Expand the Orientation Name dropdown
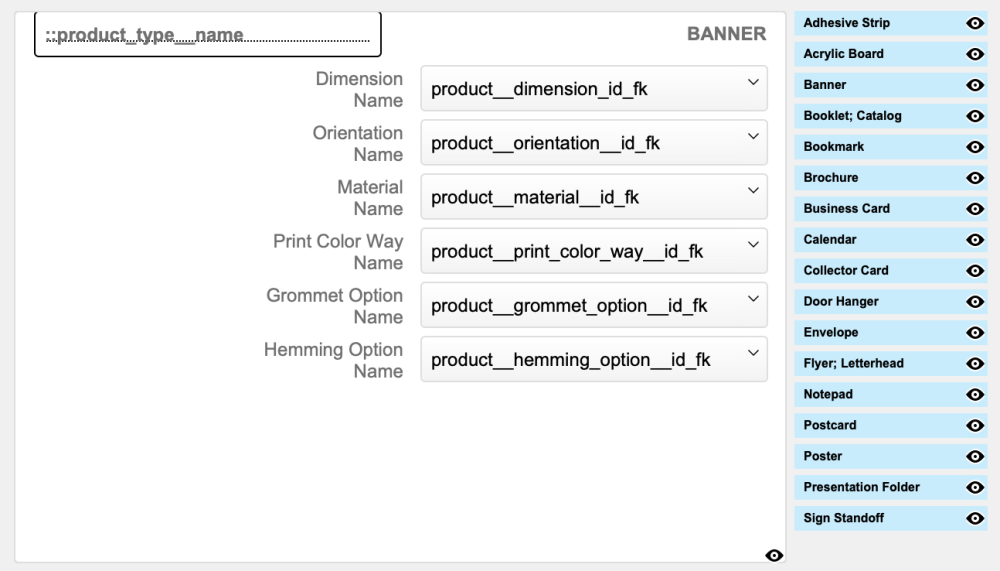The image size is (1000, 571). 593,143
